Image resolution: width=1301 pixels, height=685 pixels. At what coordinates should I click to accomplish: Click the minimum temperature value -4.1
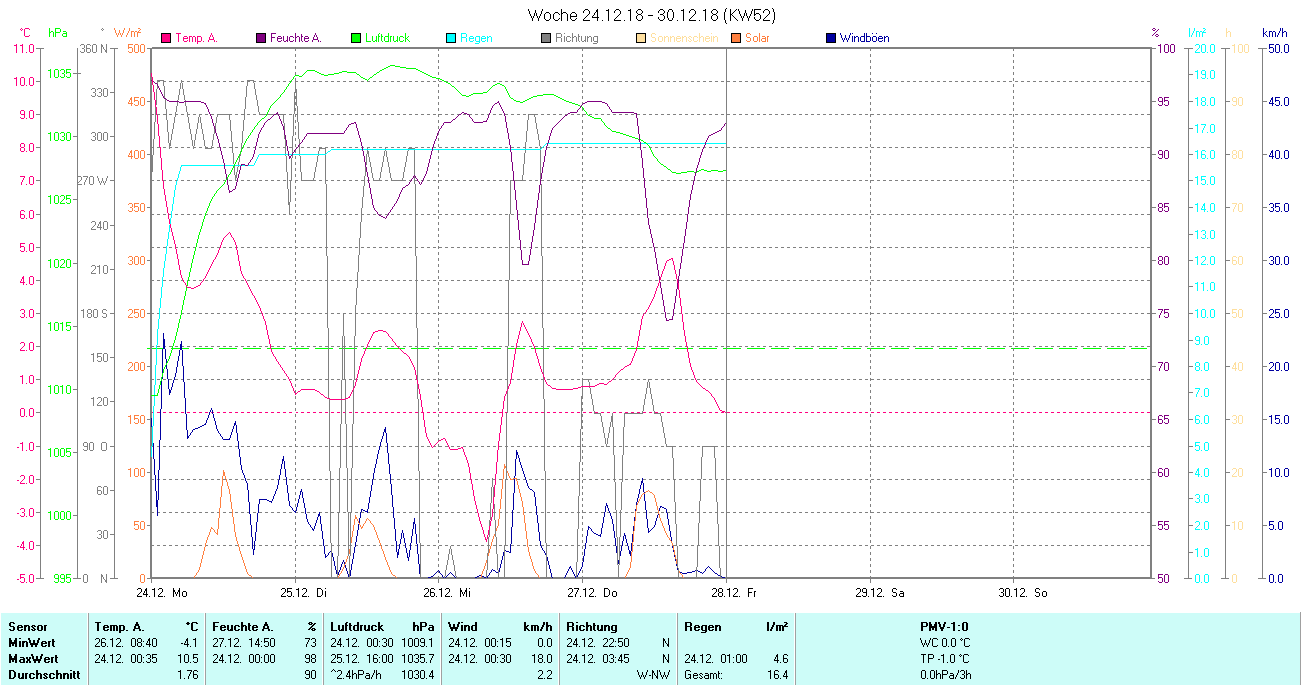(188, 643)
